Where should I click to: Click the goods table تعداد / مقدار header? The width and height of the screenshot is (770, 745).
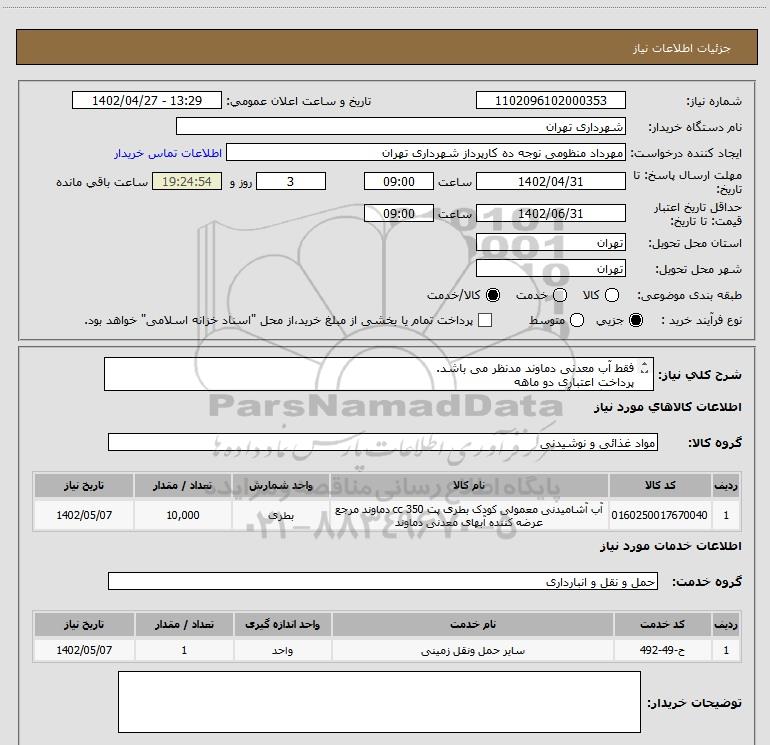[x=183, y=485]
